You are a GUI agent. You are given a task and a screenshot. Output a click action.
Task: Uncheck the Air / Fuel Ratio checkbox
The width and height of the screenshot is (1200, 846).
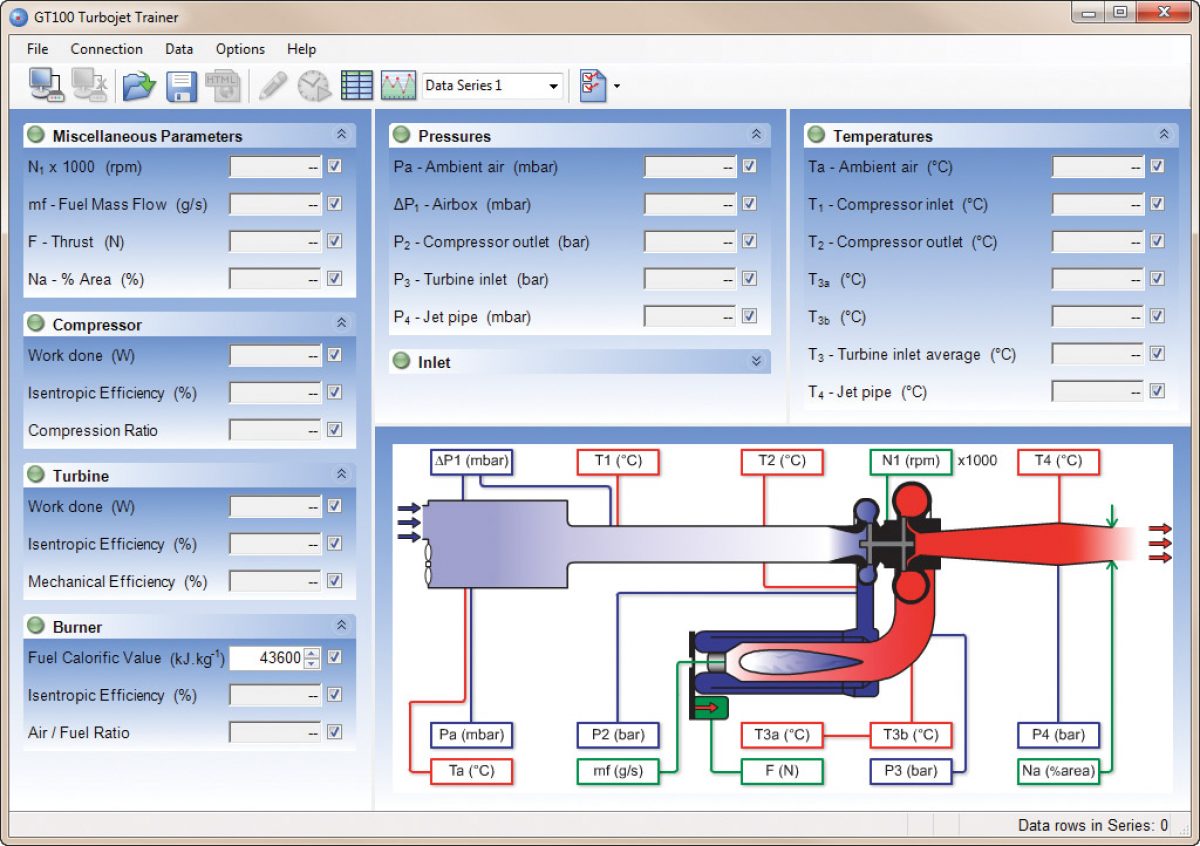(x=335, y=732)
